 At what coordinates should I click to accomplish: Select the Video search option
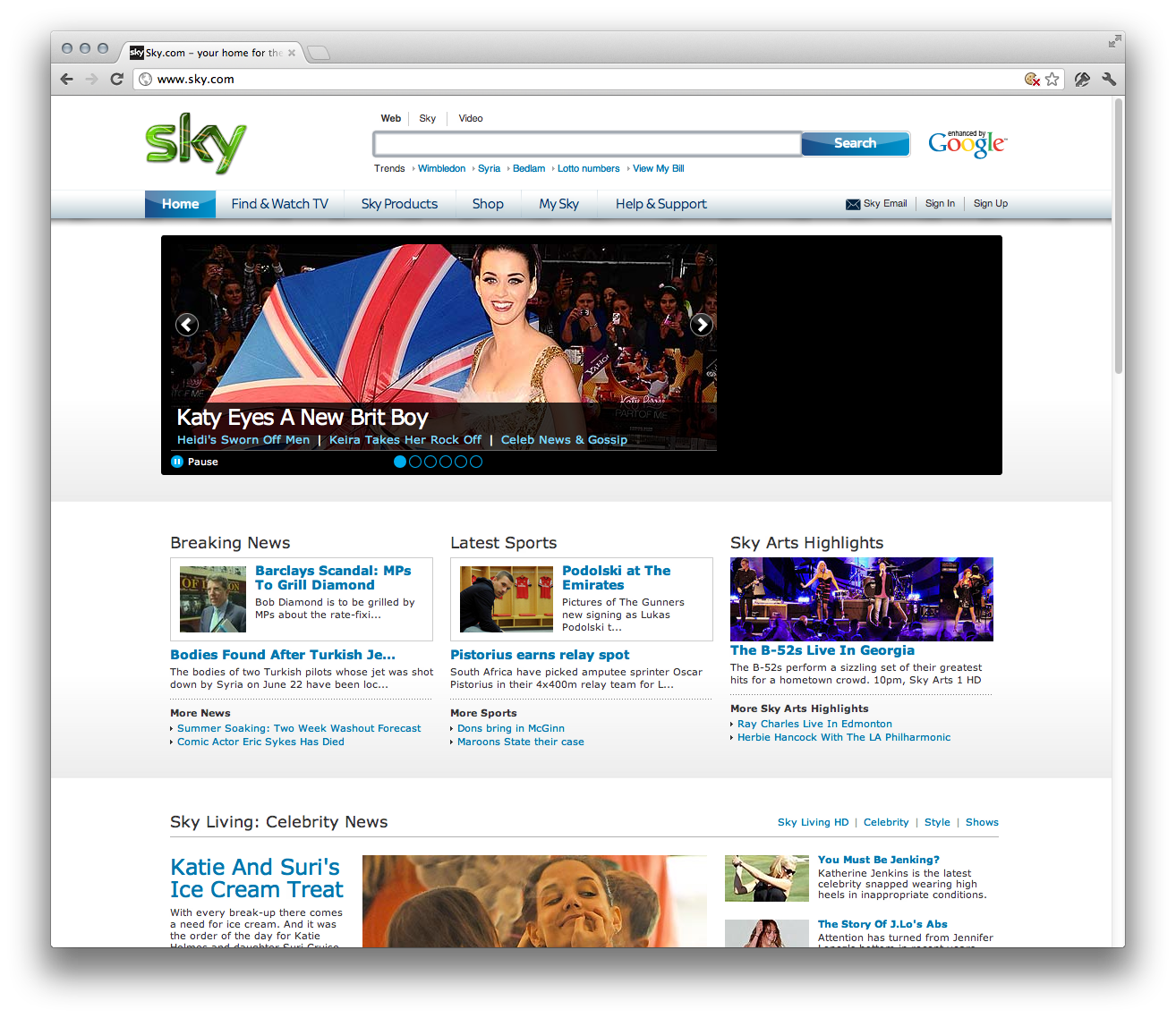coord(471,118)
